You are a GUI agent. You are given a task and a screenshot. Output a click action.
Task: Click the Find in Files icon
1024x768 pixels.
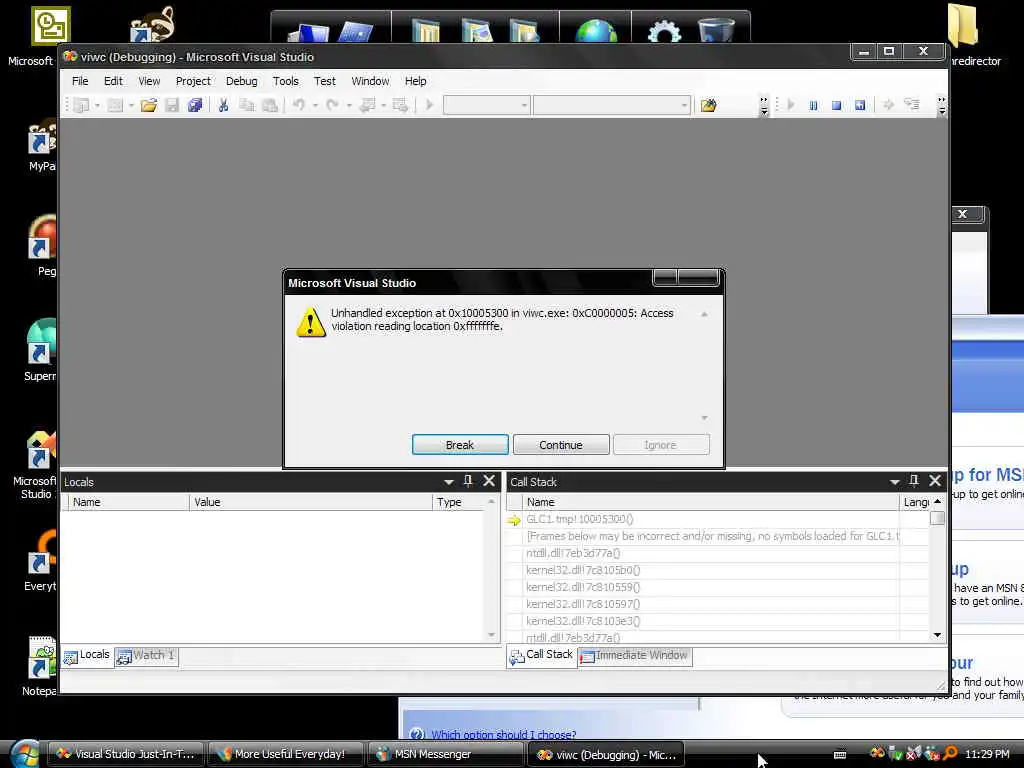coord(709,105)
